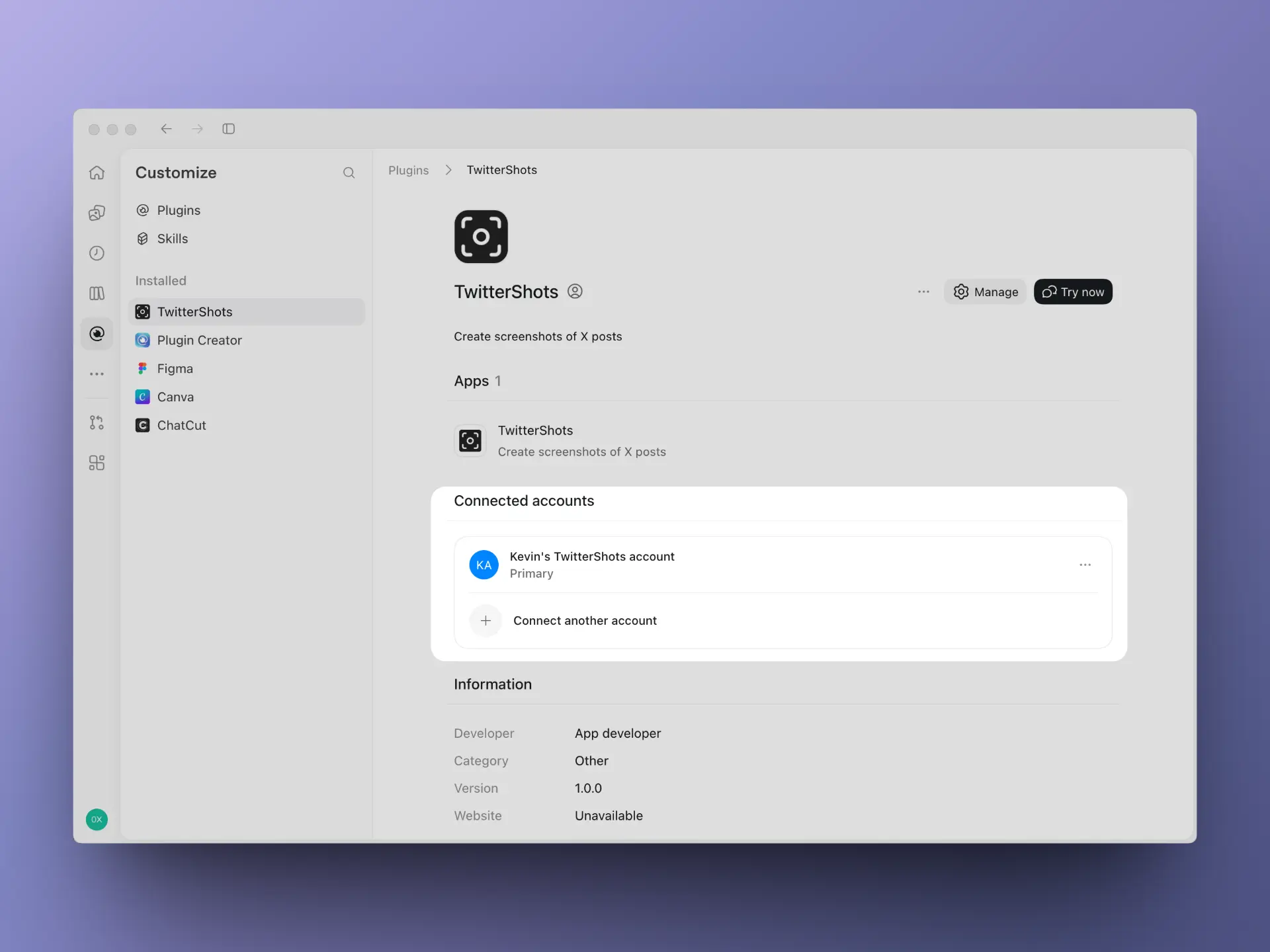Image resolution: width=1270 pixels, height=952 pixels.
Task: Go back to Plugins via breadcrumb
Action: [408, 171]
